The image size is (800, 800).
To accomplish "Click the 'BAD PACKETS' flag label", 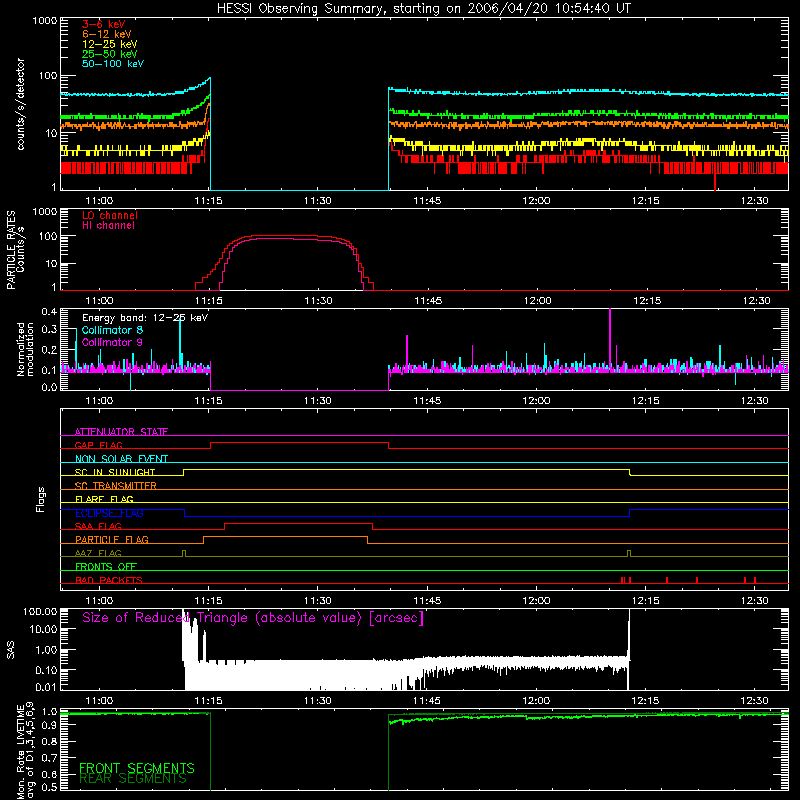I will point(109,580).
